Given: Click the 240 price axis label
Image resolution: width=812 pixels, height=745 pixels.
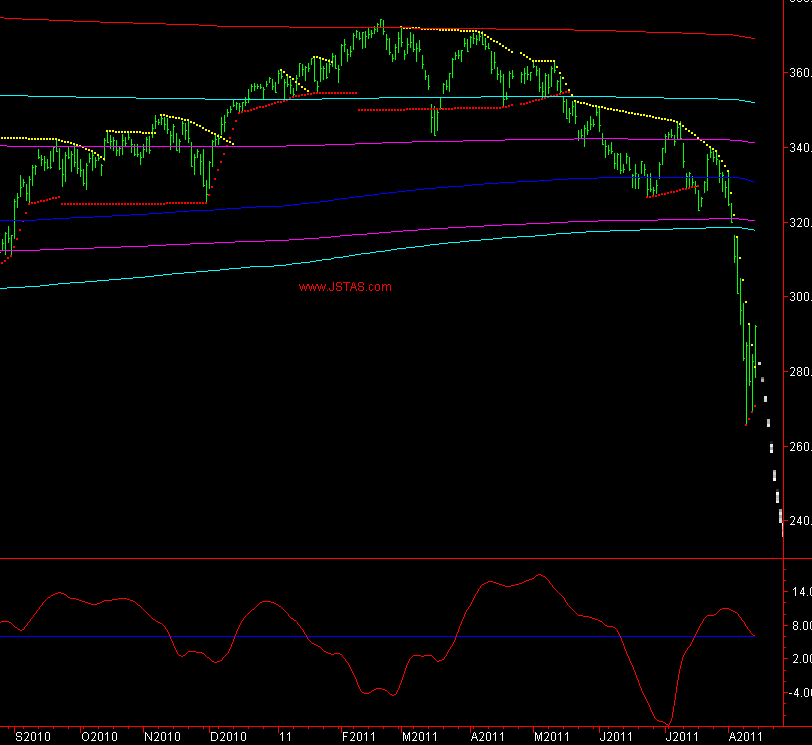Looking at the screenshot, I should [x=797, y=521].
